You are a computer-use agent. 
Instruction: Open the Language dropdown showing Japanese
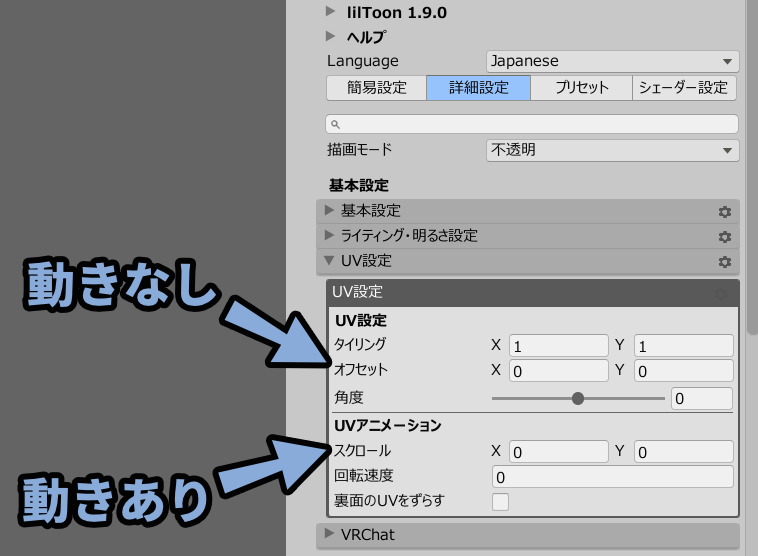tap(612, 61)
